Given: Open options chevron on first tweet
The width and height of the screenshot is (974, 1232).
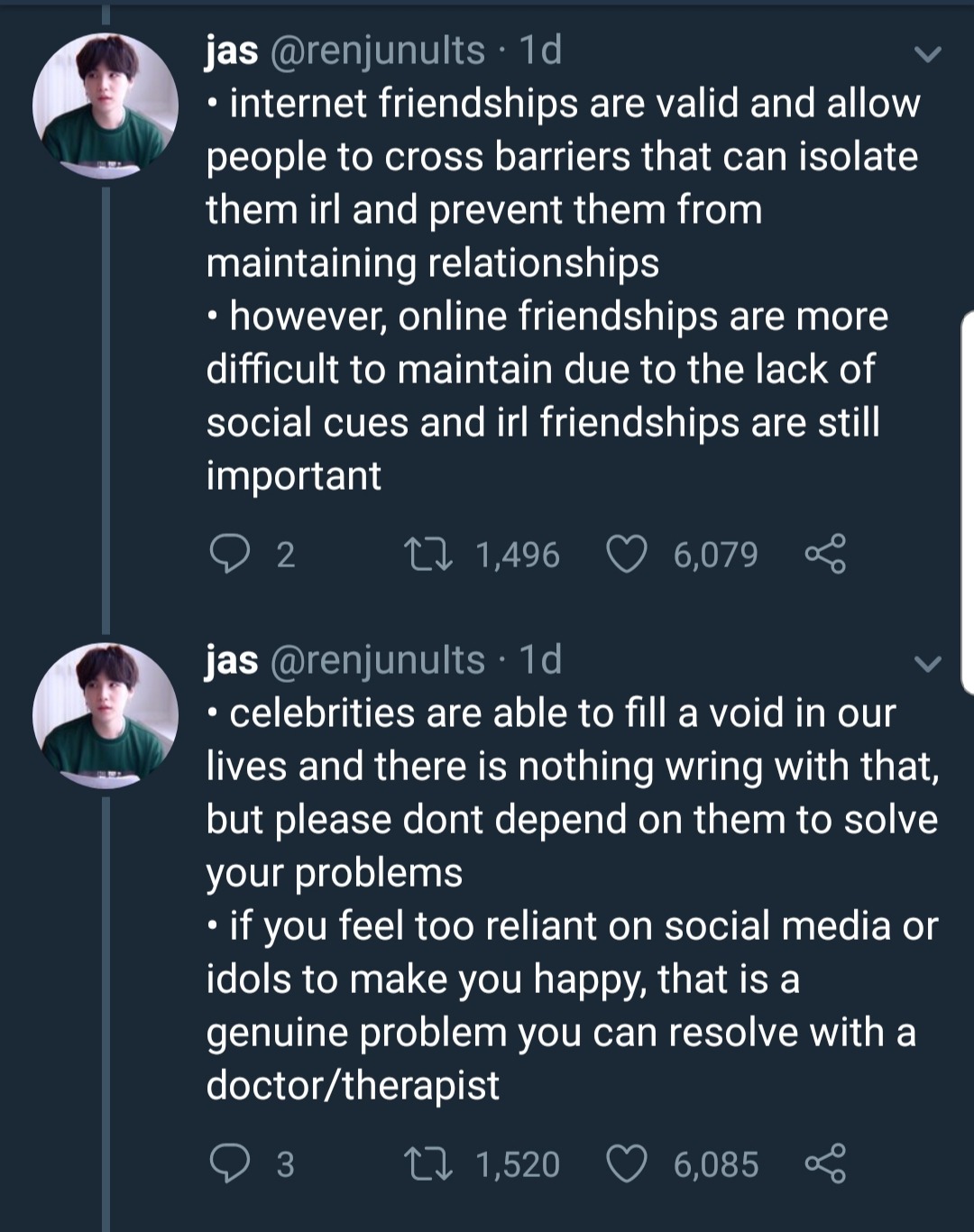Looking at the screenshot, I should pyautogui.click(x=927, y=55).
